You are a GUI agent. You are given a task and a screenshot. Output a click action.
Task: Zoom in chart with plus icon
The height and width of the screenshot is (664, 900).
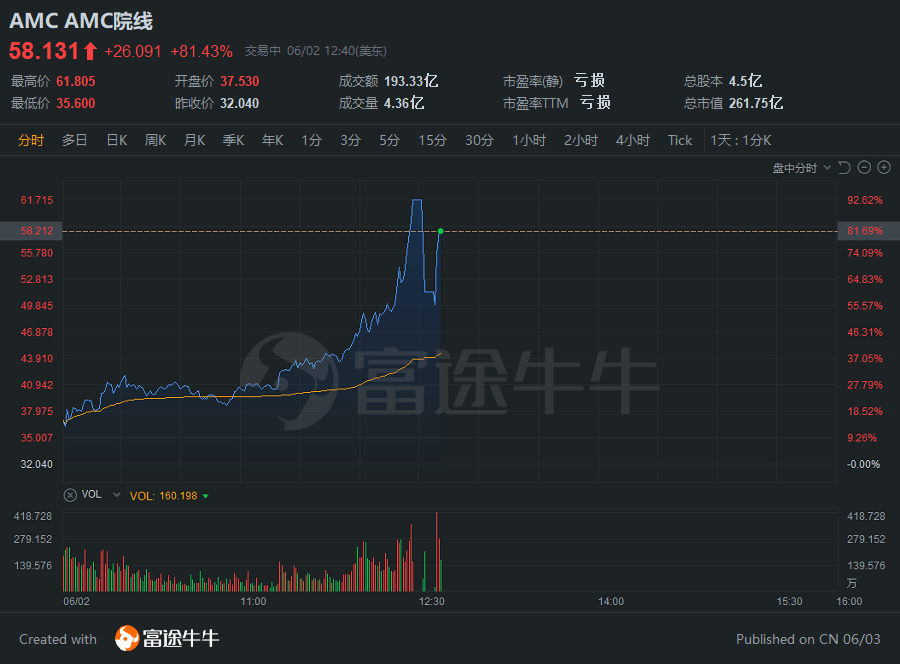point(884,168)
